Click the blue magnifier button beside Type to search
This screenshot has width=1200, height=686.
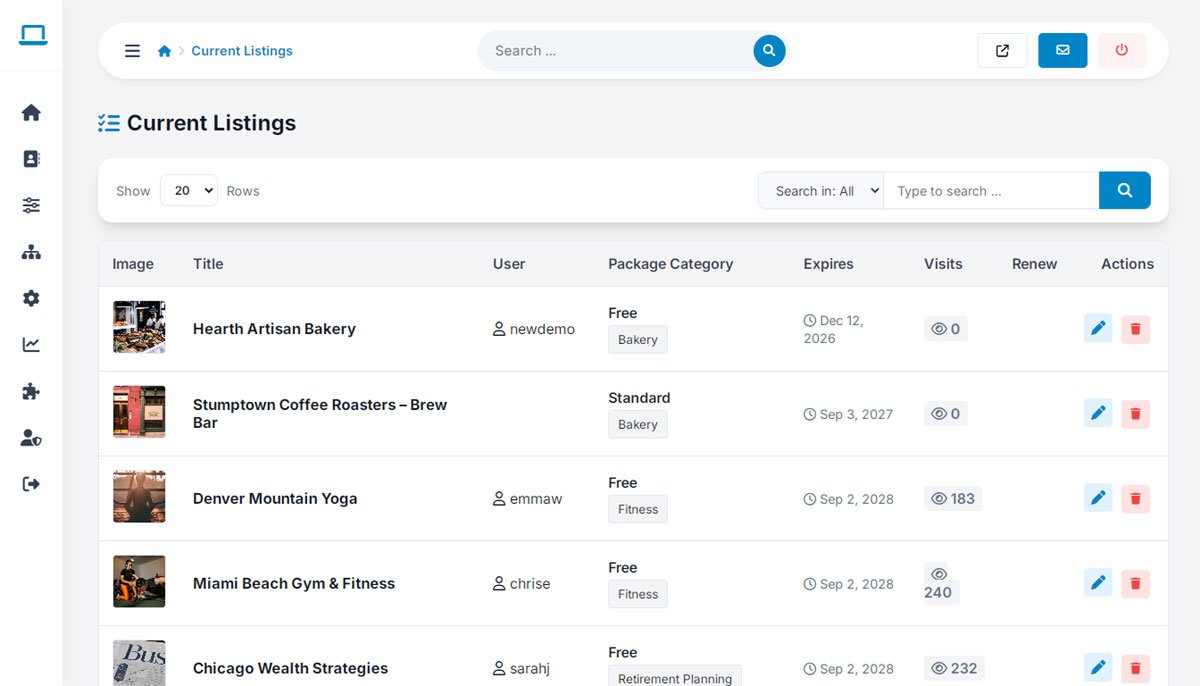[1124, 190]
